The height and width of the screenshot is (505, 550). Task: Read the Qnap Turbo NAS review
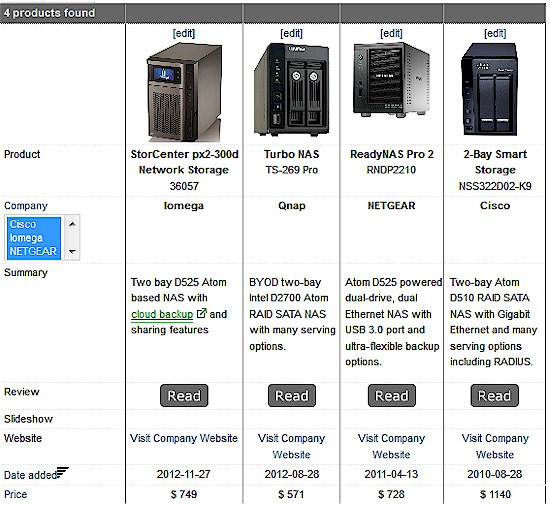click(x=291, y=396)
